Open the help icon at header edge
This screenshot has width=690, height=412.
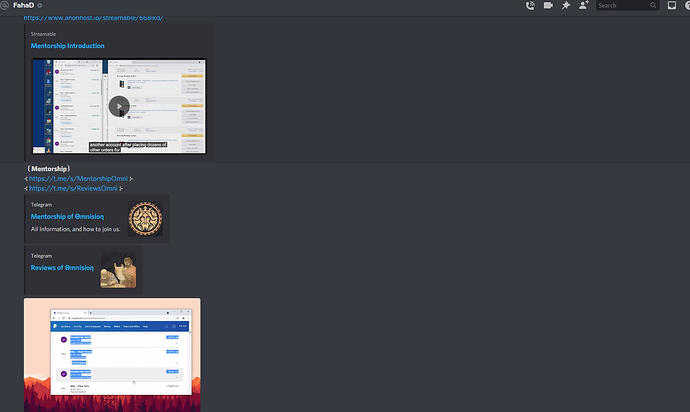[x=687, y=5]
